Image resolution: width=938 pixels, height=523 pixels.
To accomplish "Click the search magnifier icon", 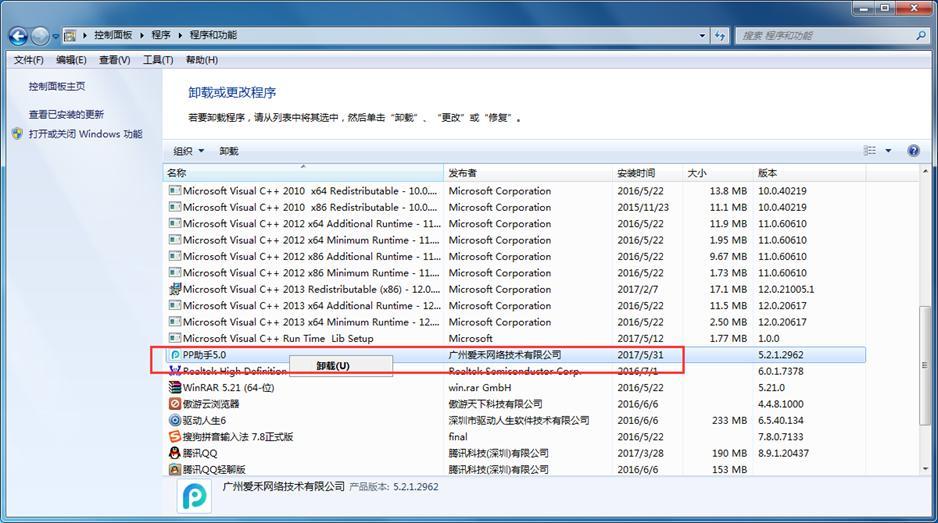I will (x=921, y=36).
